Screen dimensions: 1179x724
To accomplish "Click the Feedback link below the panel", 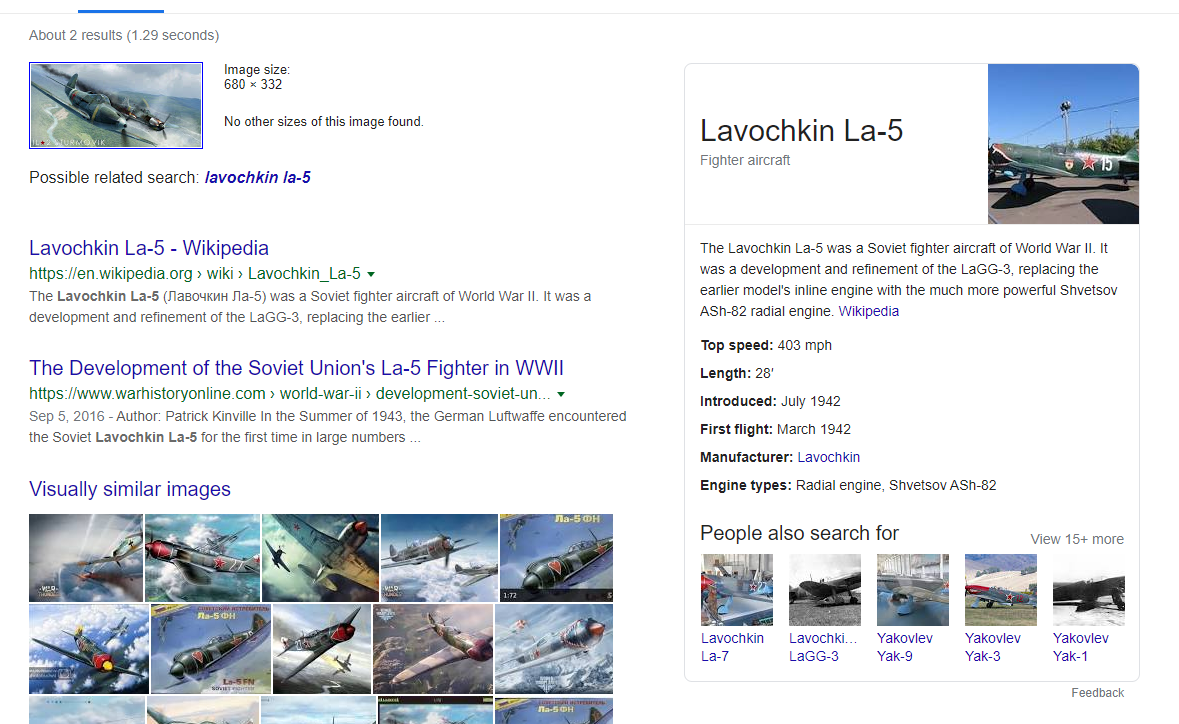I will [x=1097, y=693].
